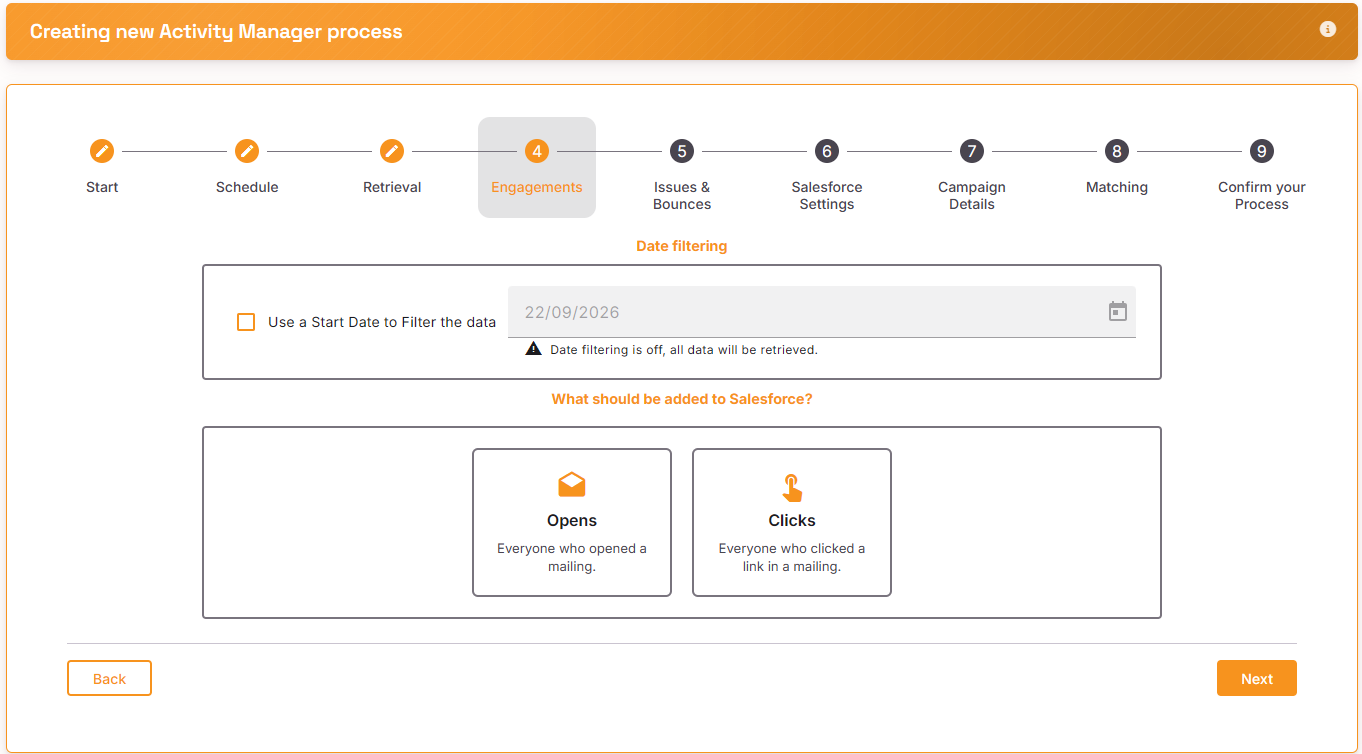Viewport: 1362px width, 754px height.
Task: Click the info icon in orange header
Action: (1328, 29)
